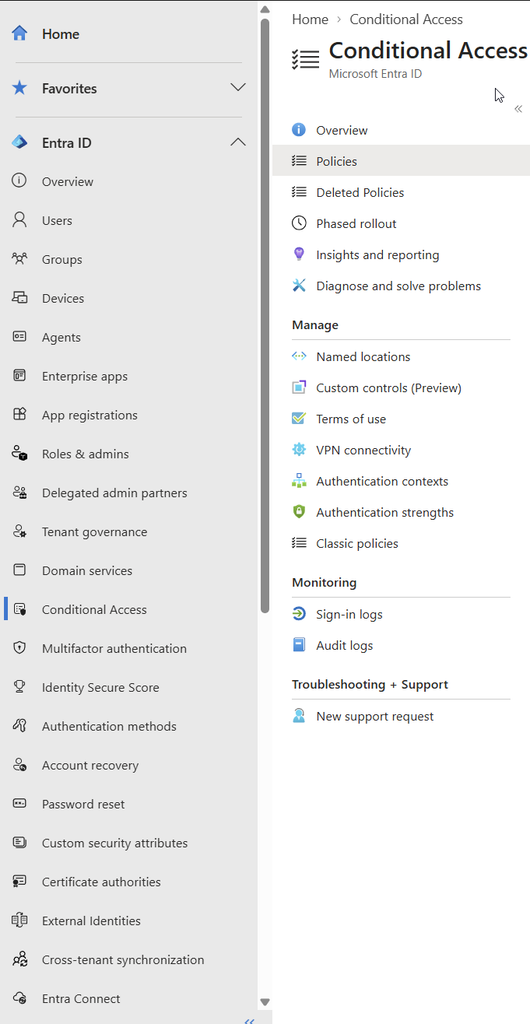Click the Home breadcrumb link
This screenshot has width=530, height=1024.
tap(310, 20)
